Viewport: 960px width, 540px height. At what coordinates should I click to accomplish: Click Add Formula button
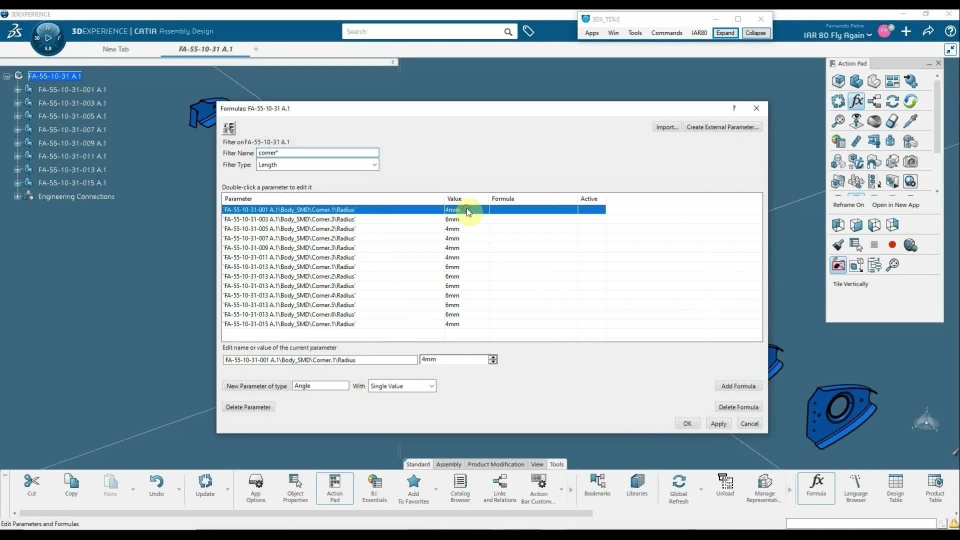point(738,386)
